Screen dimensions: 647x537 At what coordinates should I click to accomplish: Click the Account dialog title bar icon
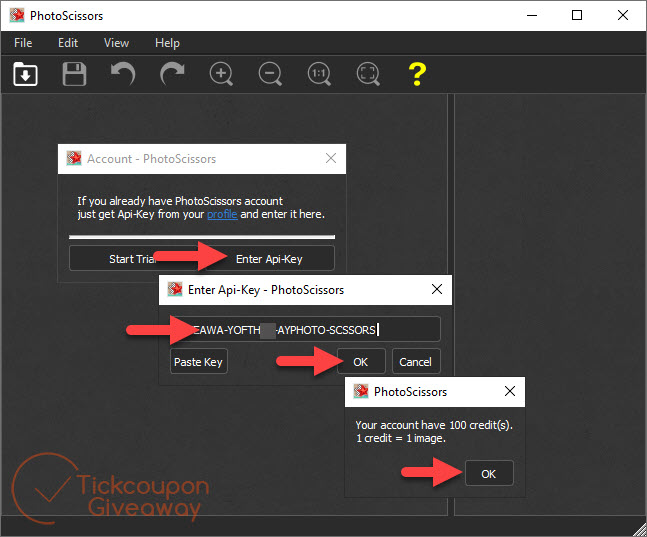(x=74, y=158)
